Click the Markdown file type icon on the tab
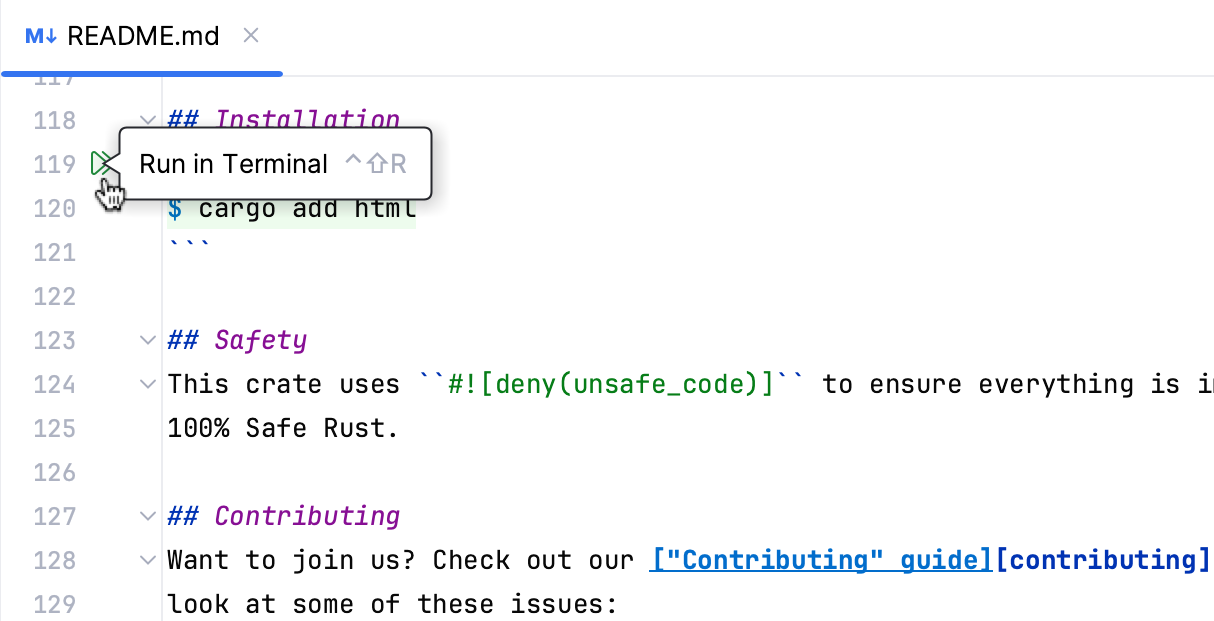 [x=39, y=36]
